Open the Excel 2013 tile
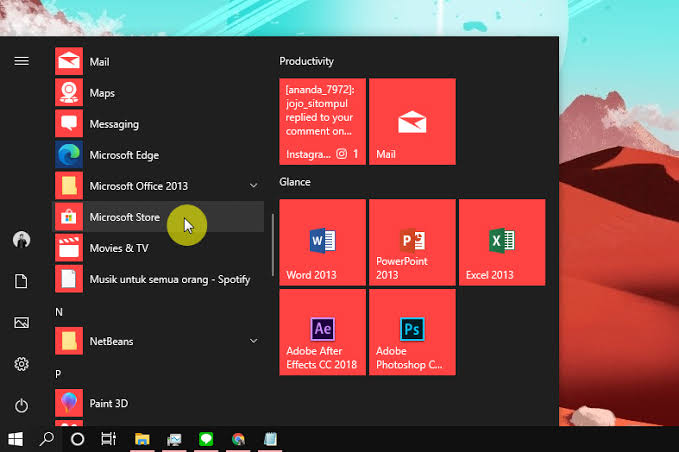Viewport: 679px width, 452px height. pos(502,242)
